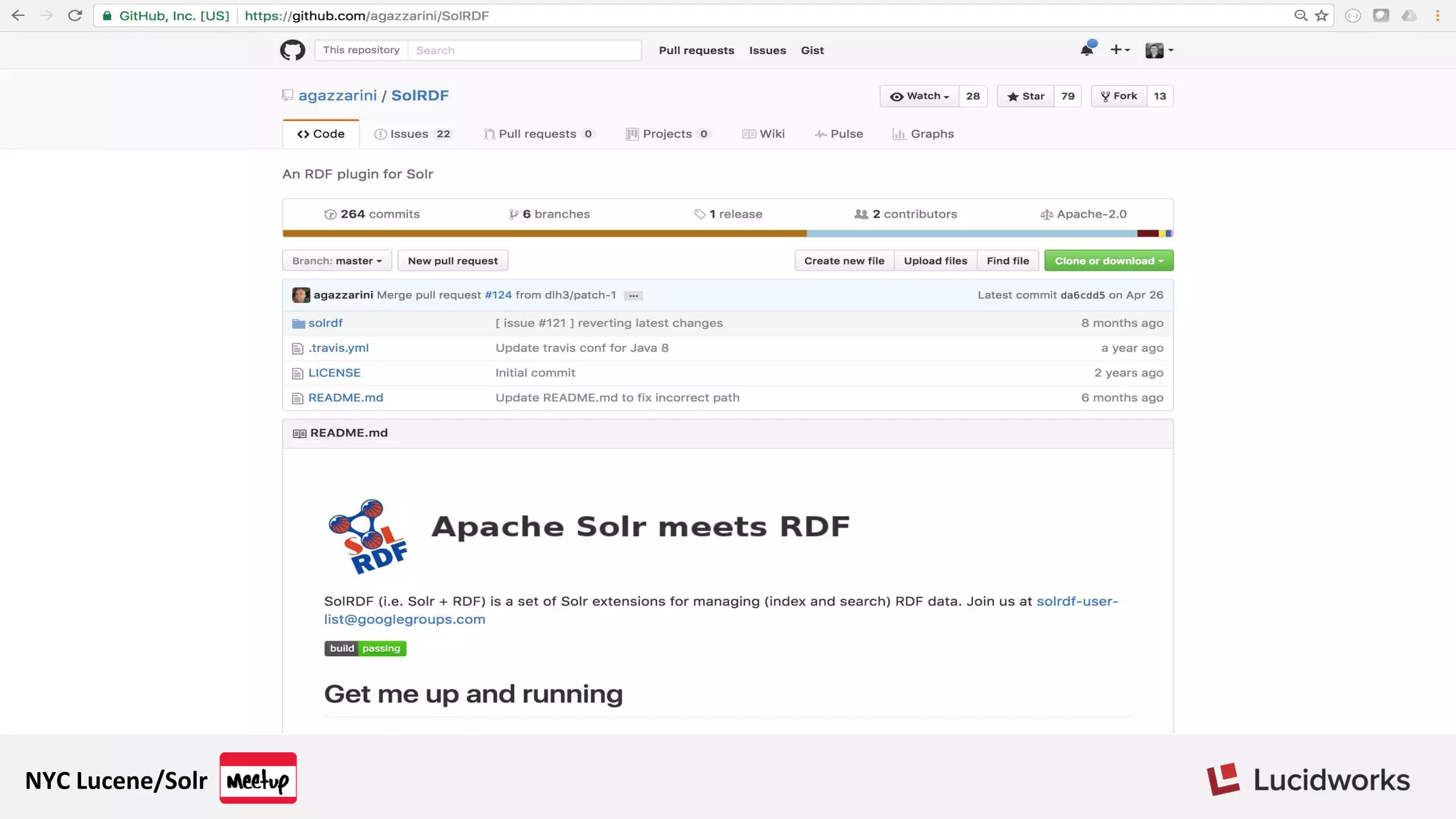Viewport: 1456px width, 819px height.
Task: Click the forks count 13
Action: pyautogui.click(x=1160, y=96)
